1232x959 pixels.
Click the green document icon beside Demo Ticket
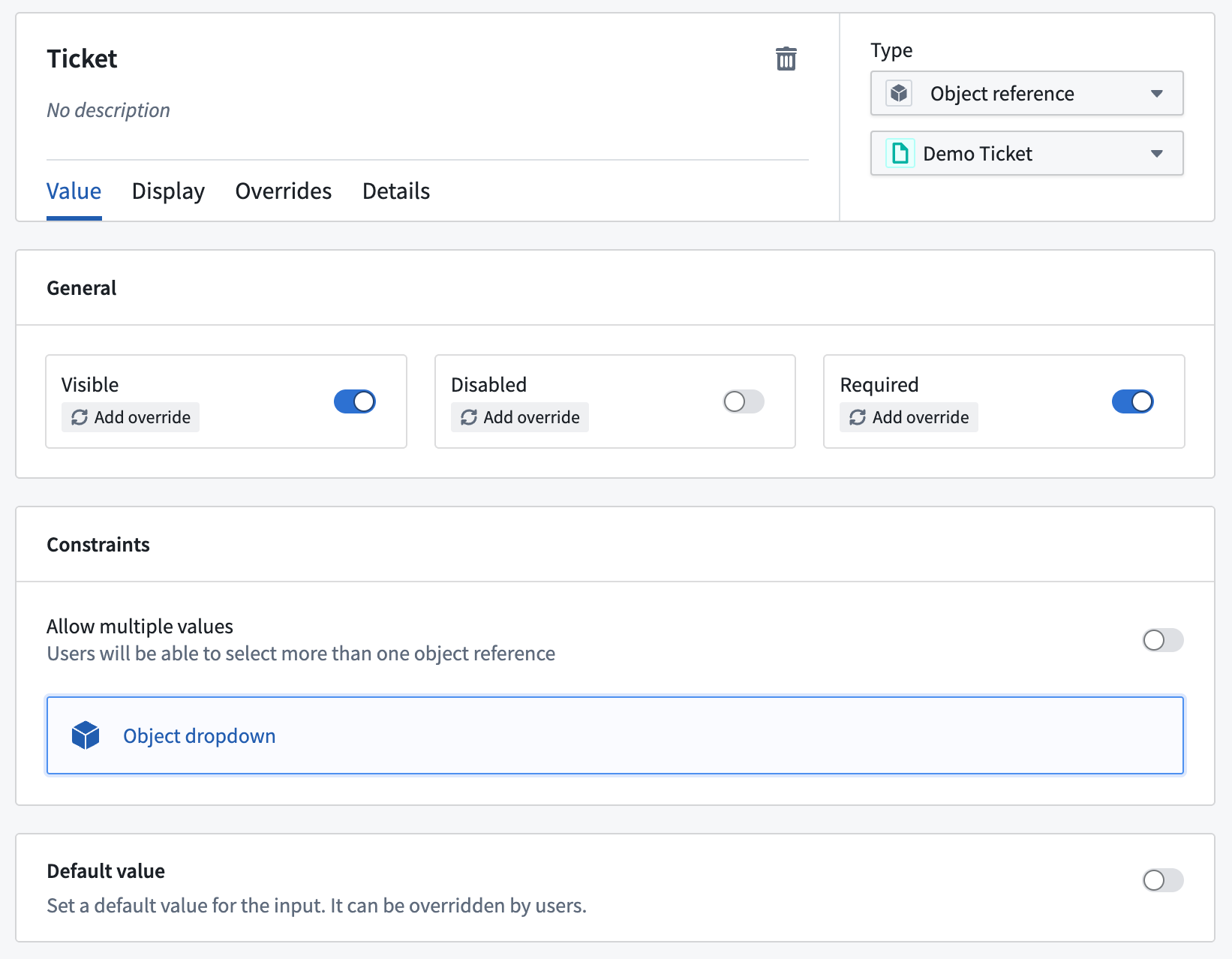point(900,154)
